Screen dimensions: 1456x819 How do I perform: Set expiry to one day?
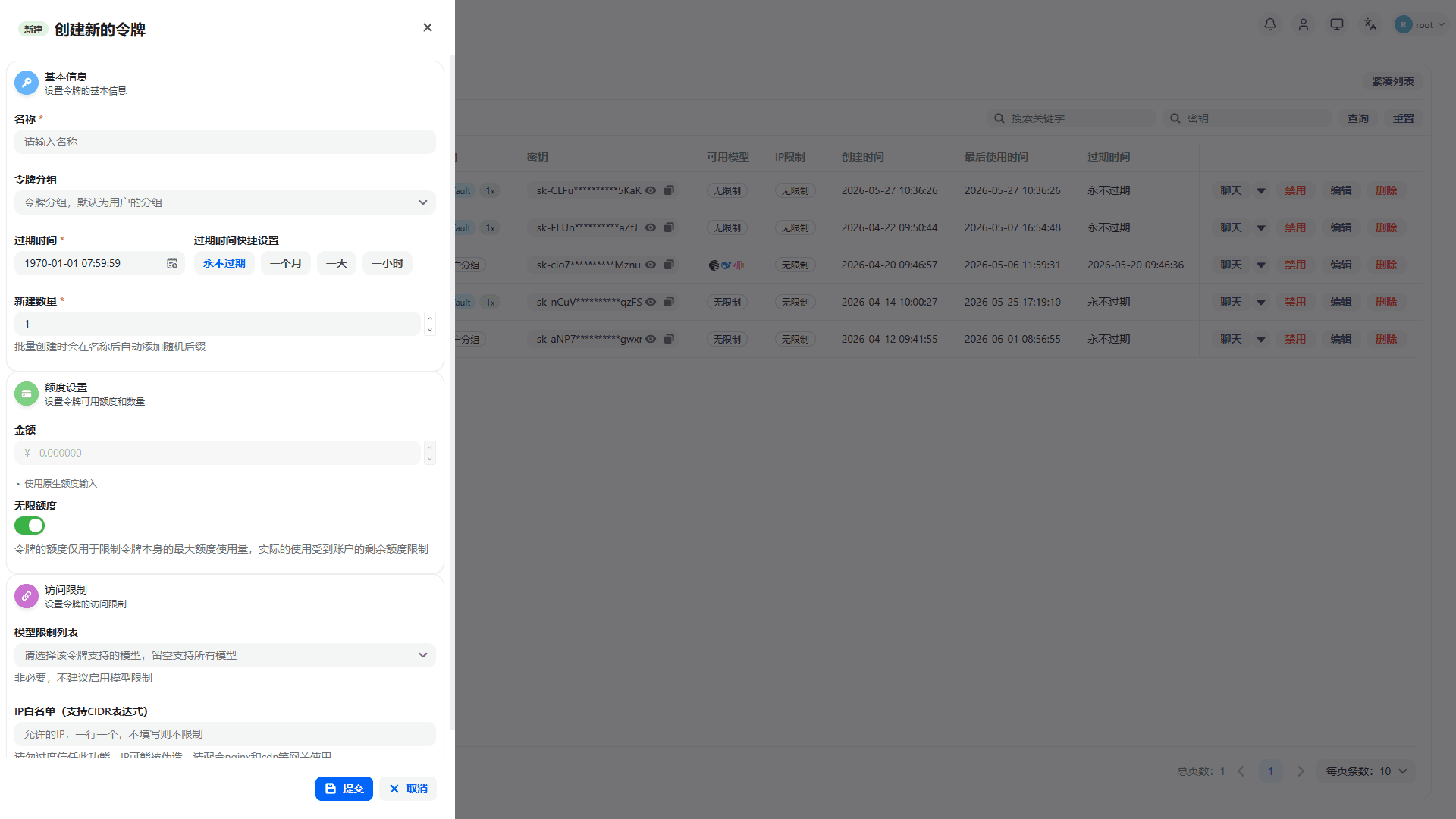click(x=337, y=263)
